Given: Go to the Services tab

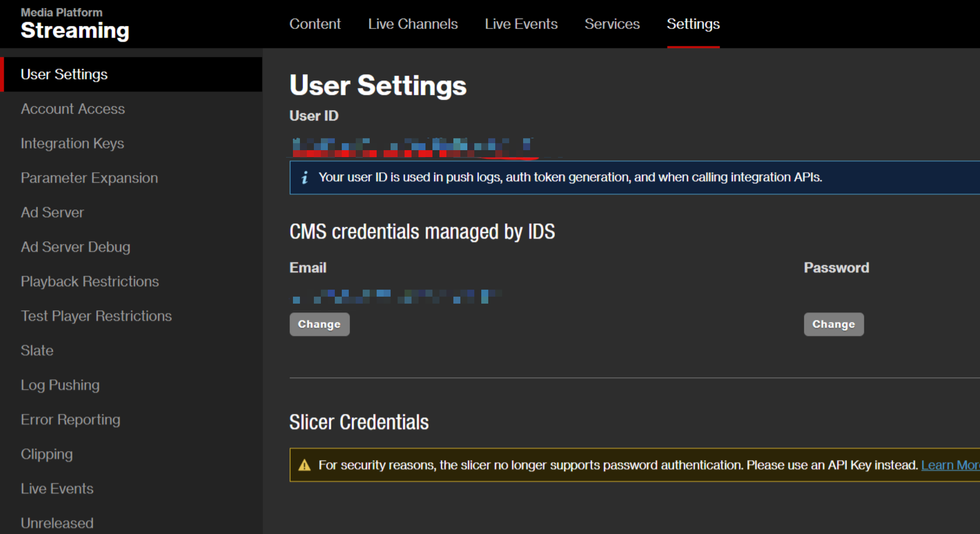Looking at the screenshot, I should [612, 24].
